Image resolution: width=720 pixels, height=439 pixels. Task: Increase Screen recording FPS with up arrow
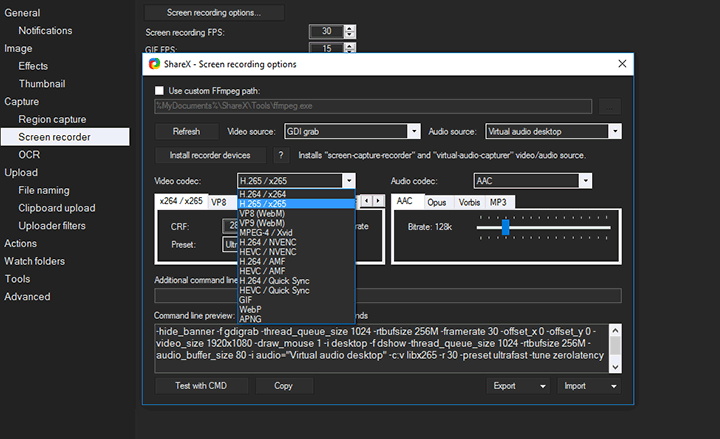point(349,29)
